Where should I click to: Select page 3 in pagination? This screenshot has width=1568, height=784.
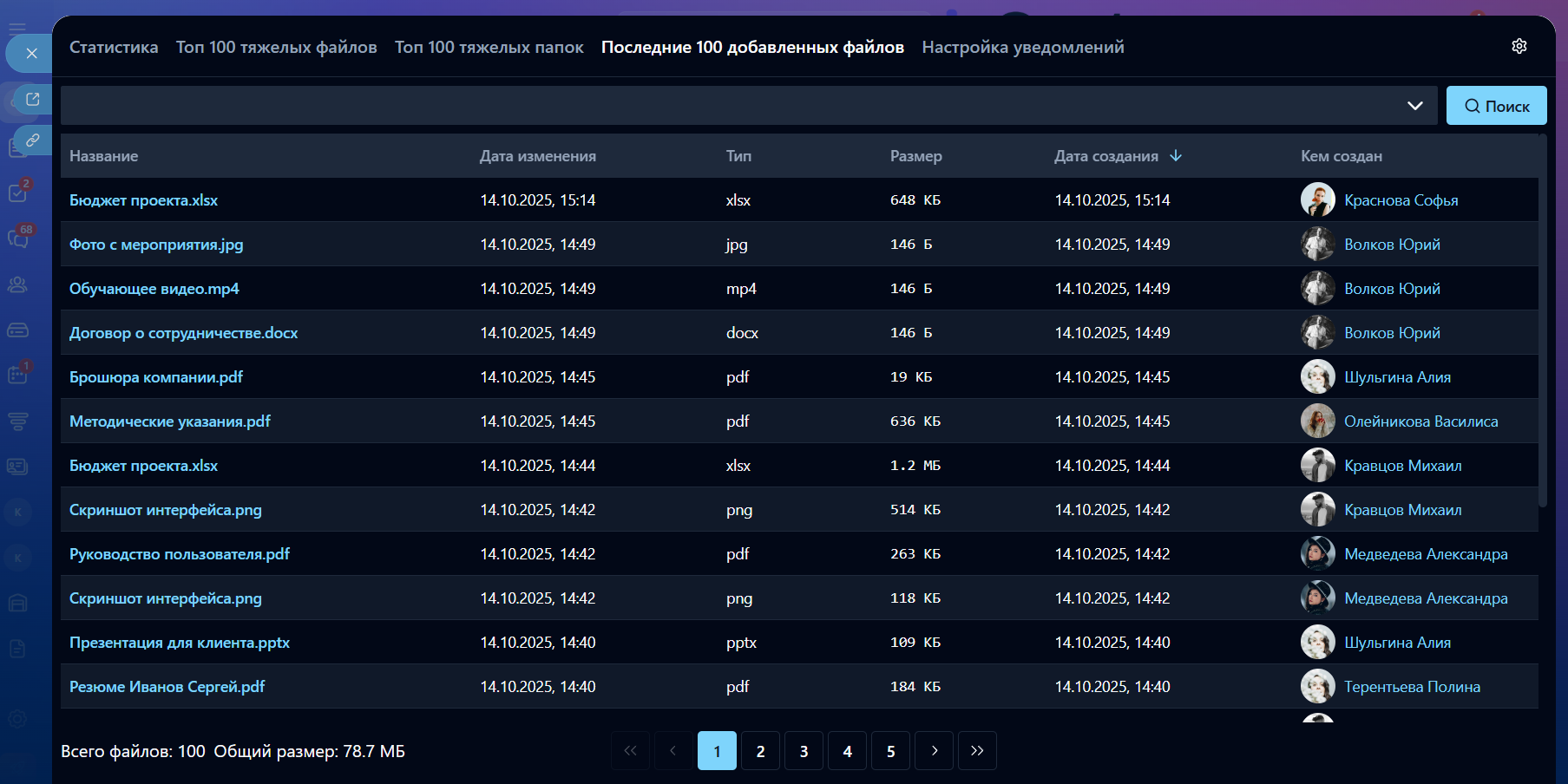click(x=804, y=751)
